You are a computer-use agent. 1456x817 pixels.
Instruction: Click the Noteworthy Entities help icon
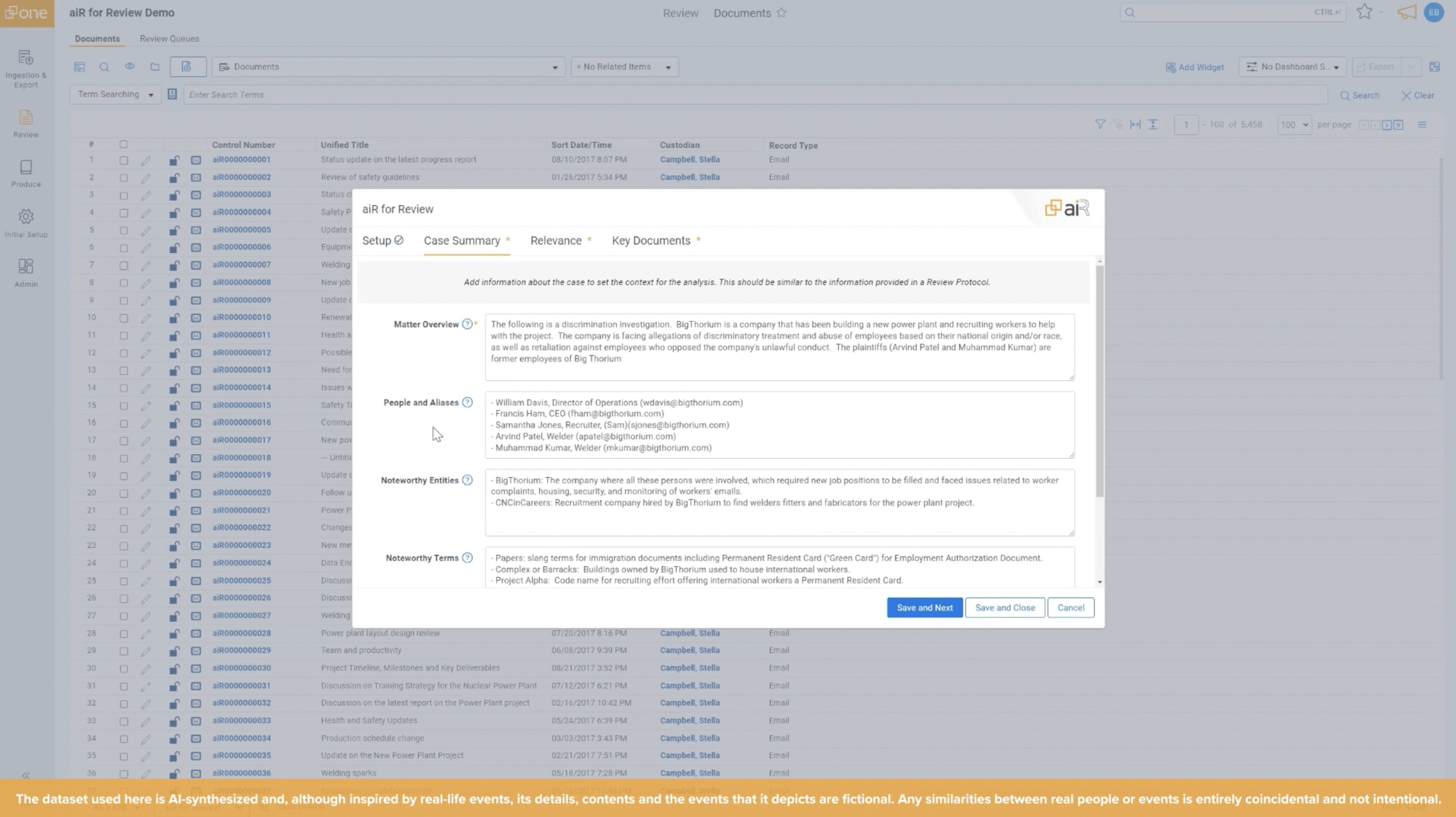(467, 480)
